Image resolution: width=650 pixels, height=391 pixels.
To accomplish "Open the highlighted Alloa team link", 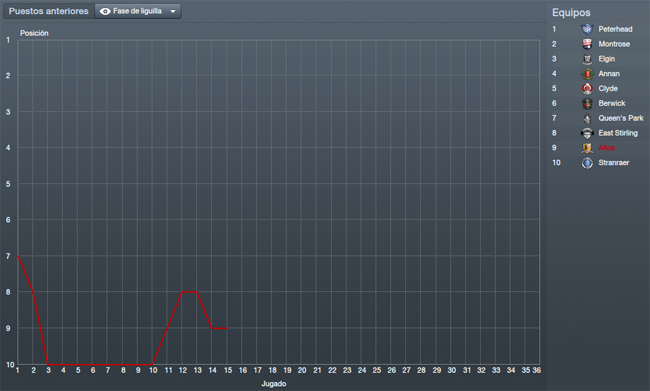I will point(606,148).
